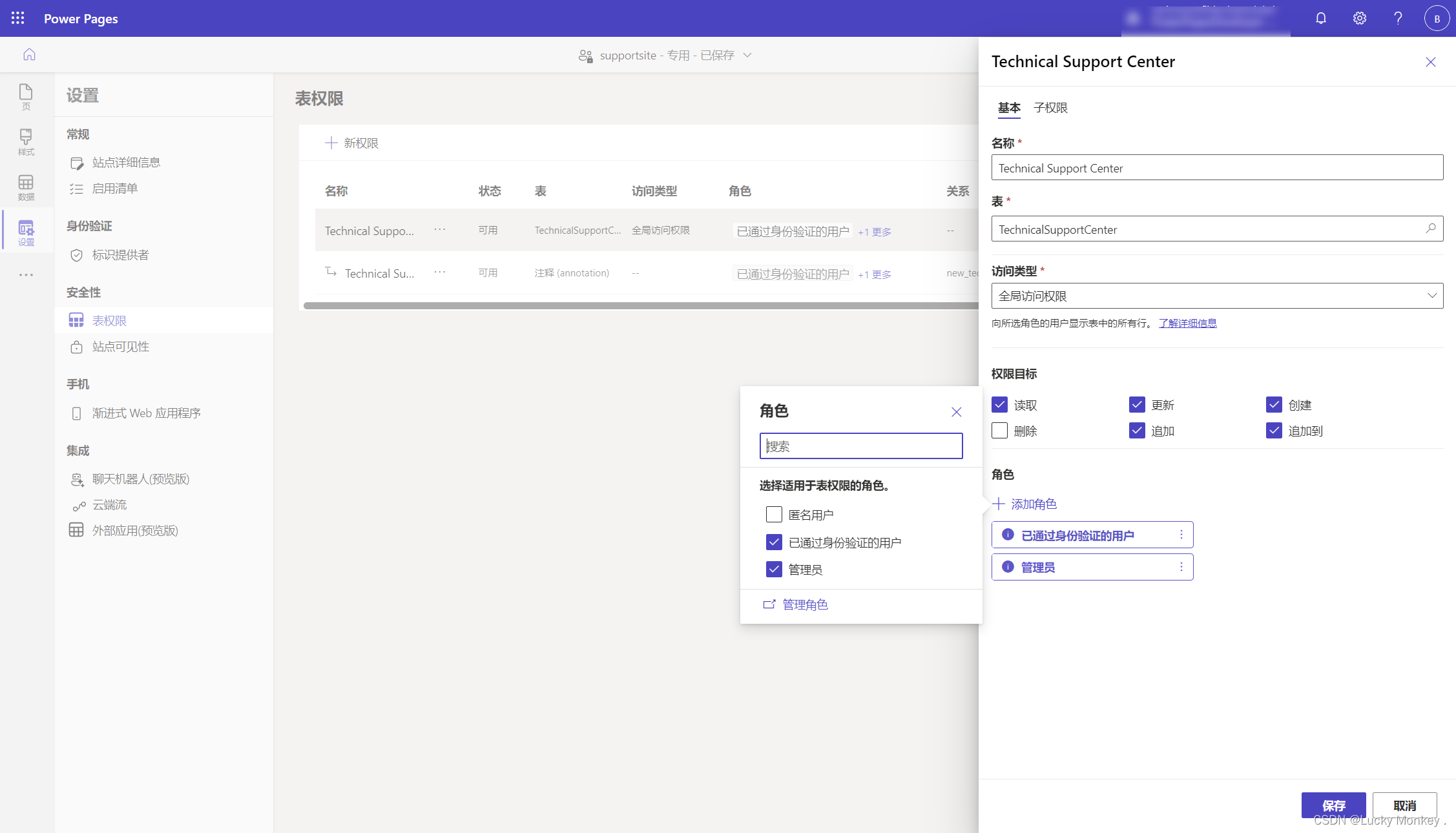This screenshot has width=1456, height=833.
Task: Click info icon on 管理员 role chip
Action: [x=1008, y=567]
